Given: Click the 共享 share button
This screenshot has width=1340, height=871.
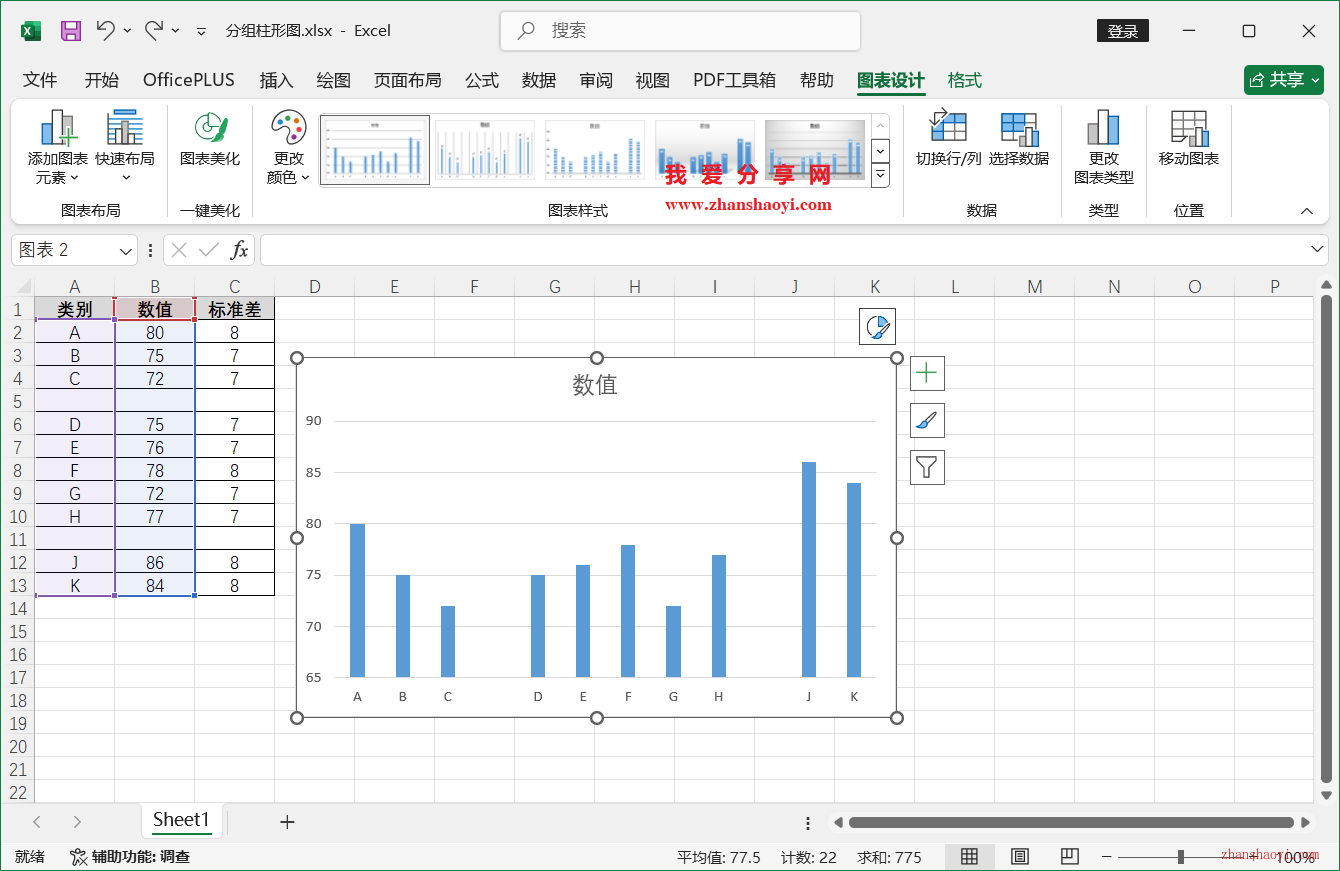Looking at the screenshot, I should (x=1284, y=80).
